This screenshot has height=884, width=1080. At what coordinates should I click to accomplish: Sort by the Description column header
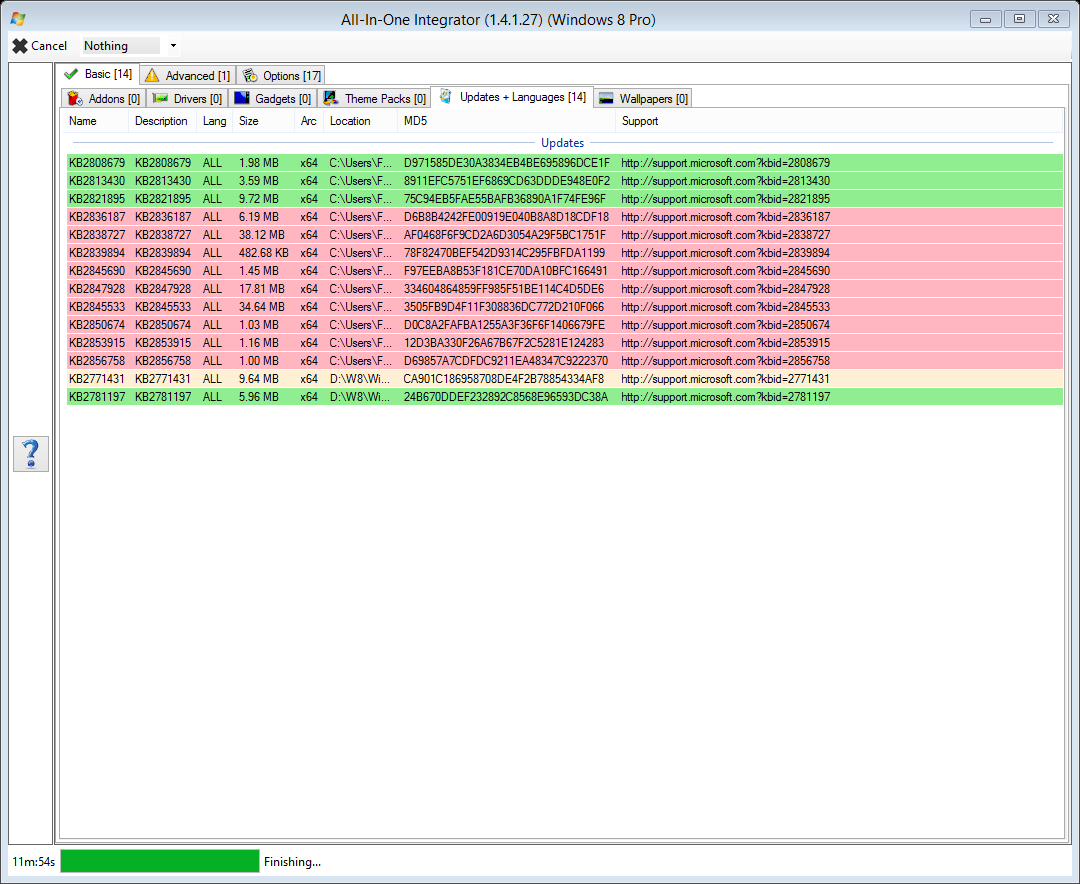(x=163, y=121)
